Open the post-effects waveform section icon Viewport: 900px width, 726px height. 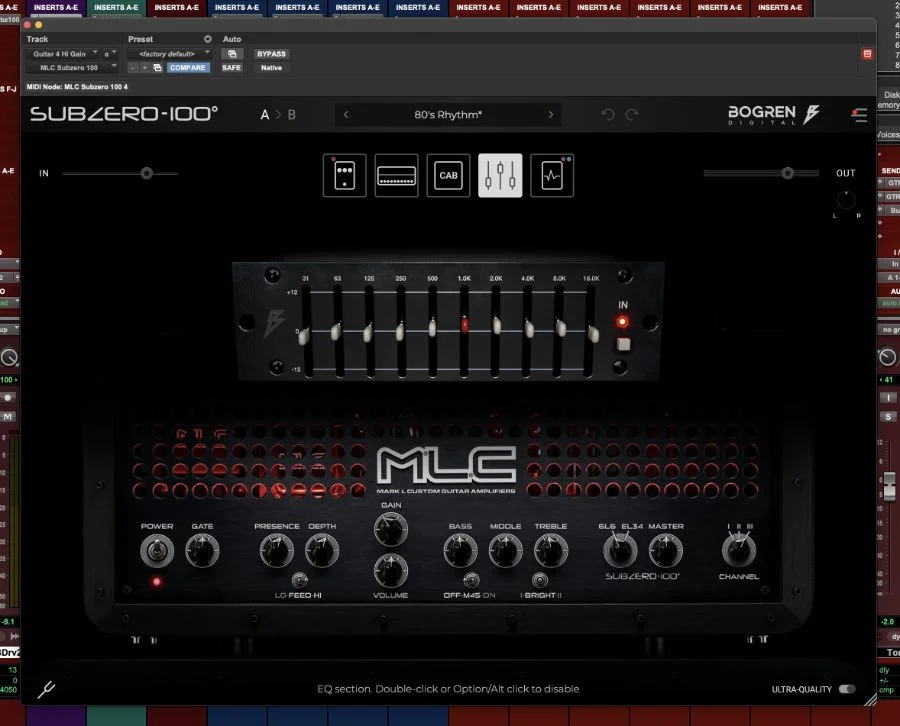[552, 176]
